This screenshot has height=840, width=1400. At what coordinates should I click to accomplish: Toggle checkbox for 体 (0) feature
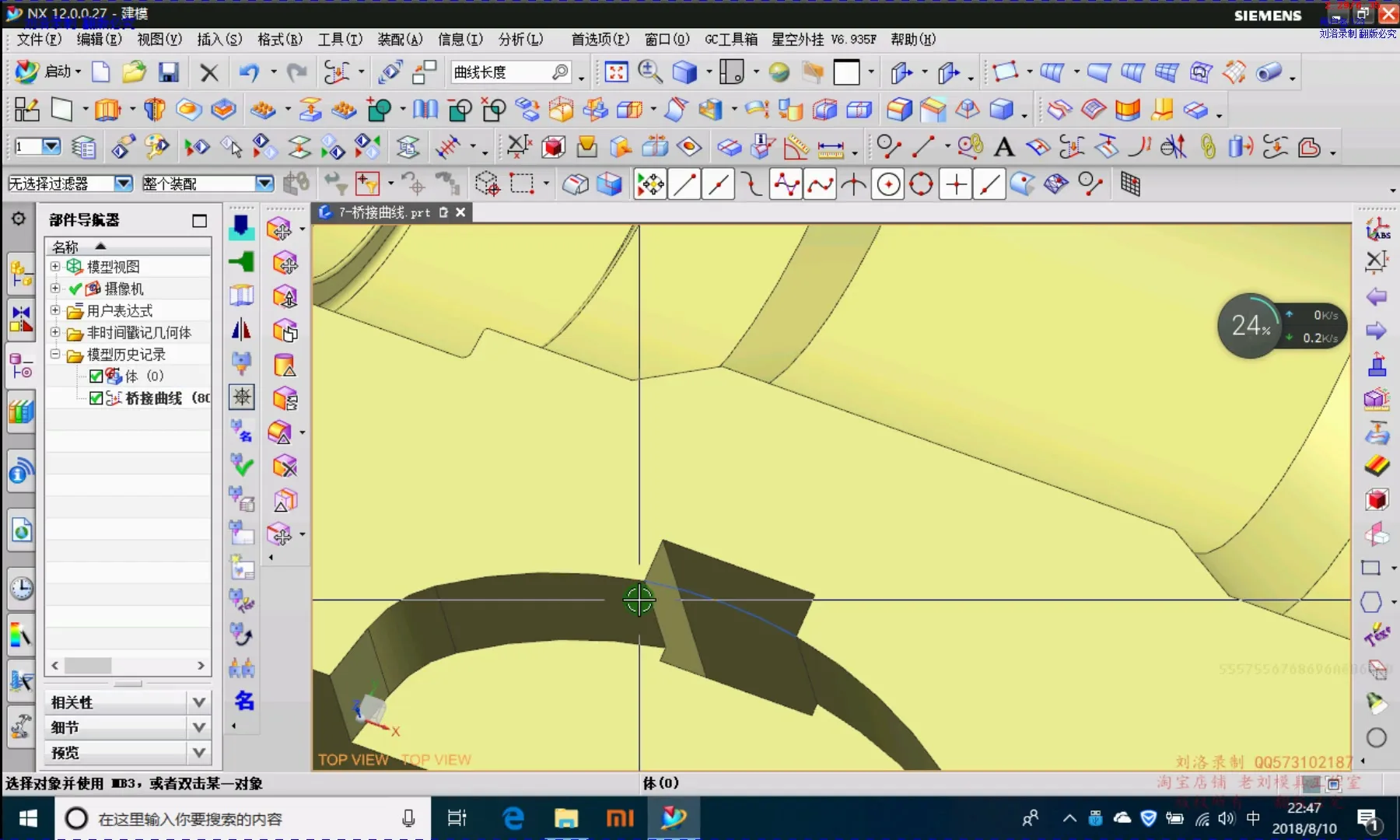click(x=96, y=376)
